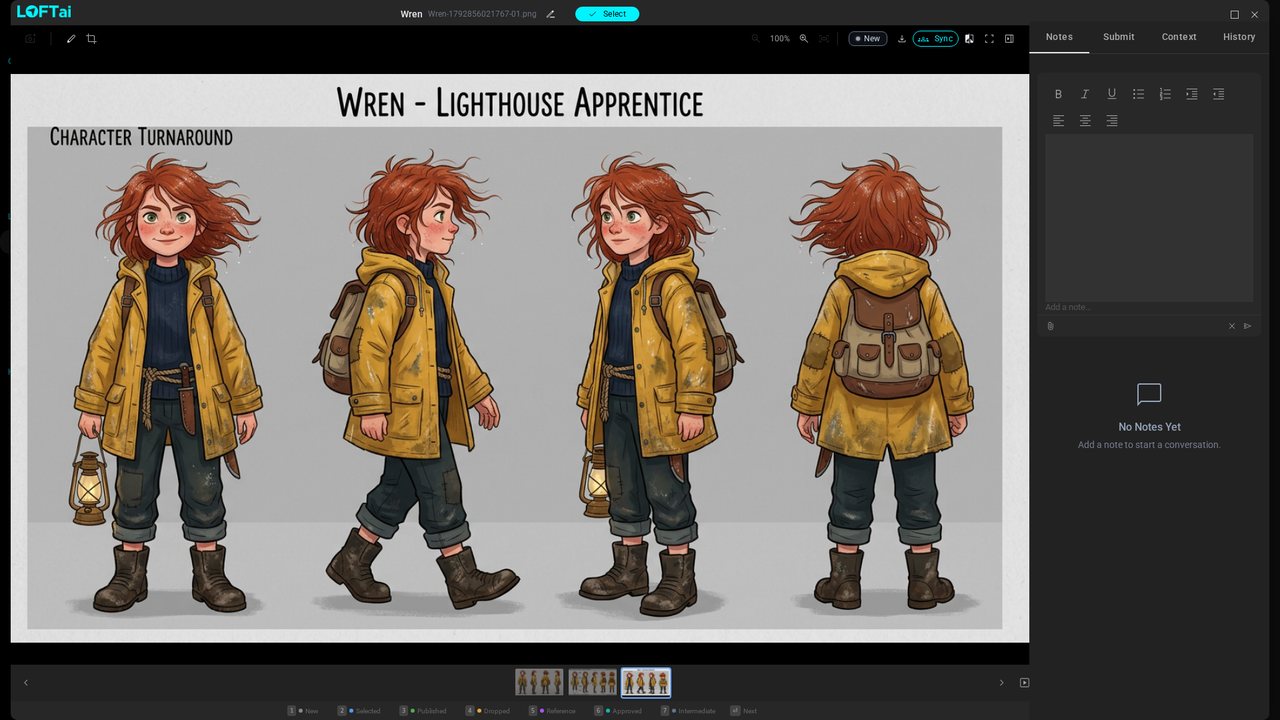Center the note text
Screen dimensions: 1280x720
(1085, 121)
